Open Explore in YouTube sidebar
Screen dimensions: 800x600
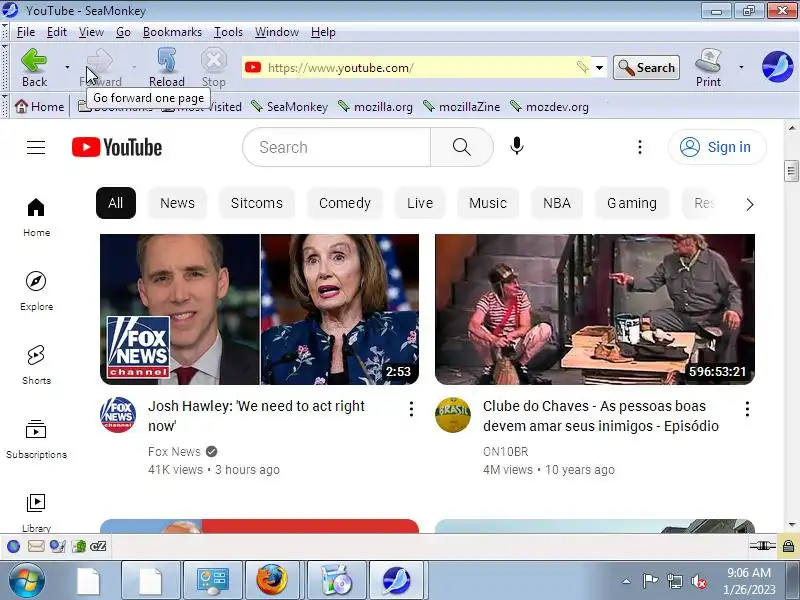click(36, 291)
